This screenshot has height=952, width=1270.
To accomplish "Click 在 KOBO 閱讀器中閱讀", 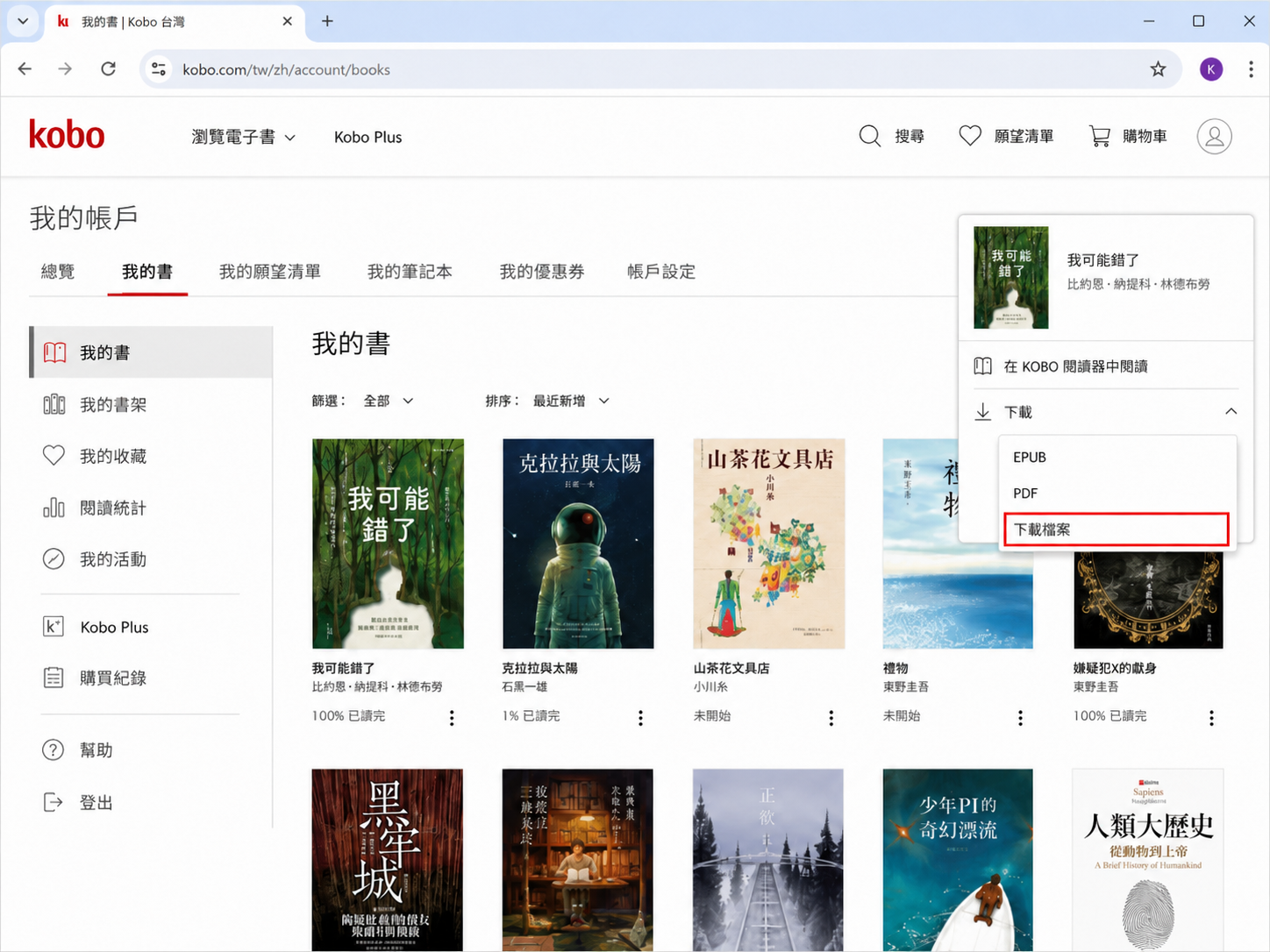I will coord(1075,366).
